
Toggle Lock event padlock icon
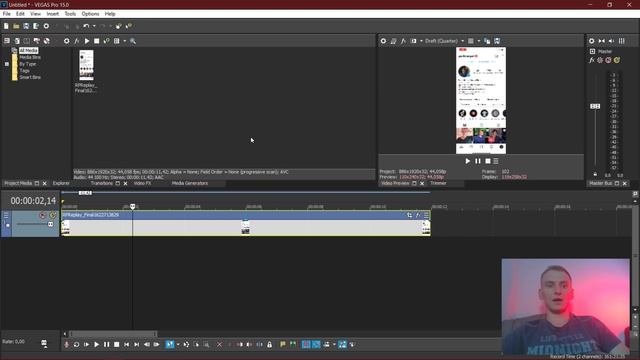coord(269,344)
